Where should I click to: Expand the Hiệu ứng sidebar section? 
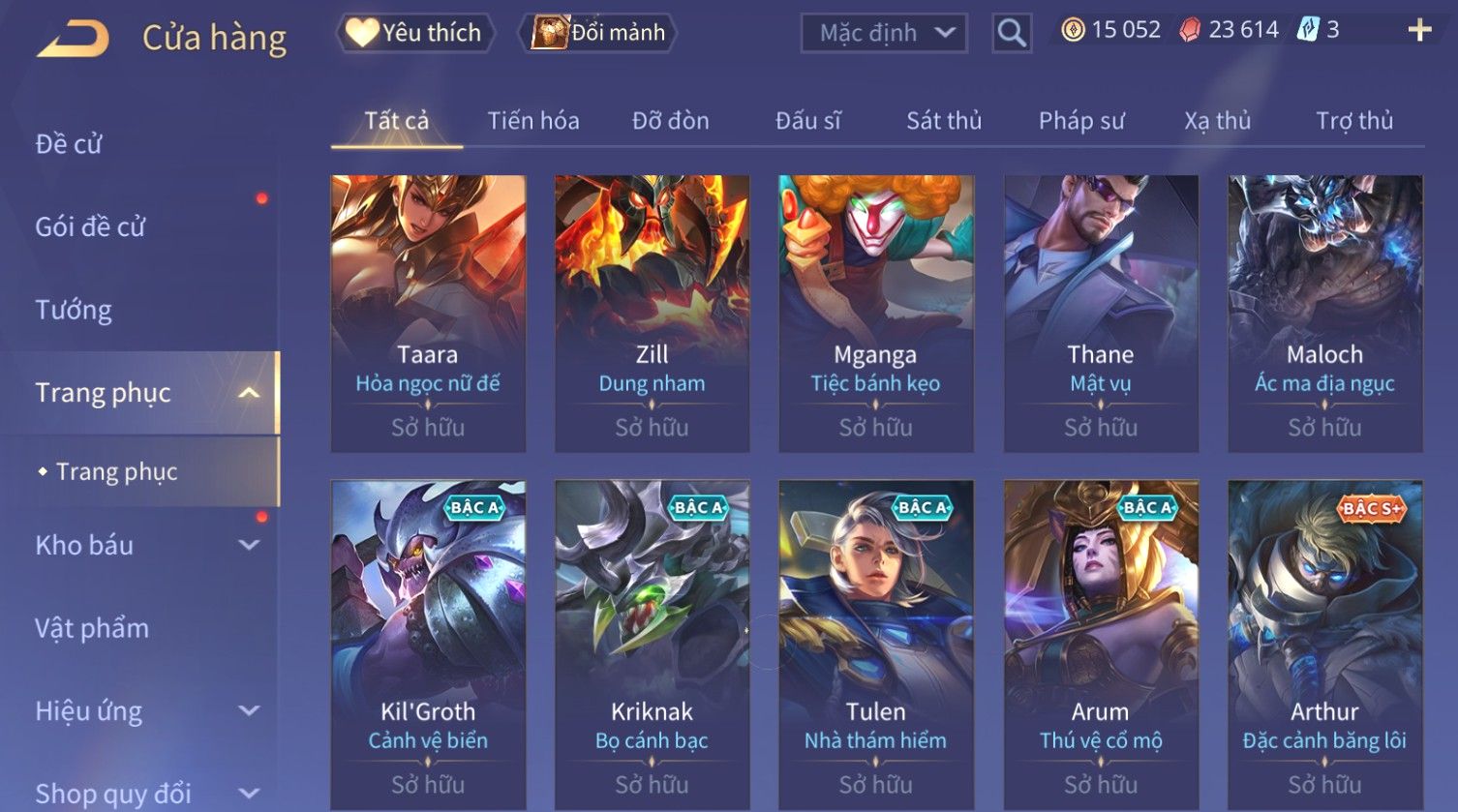tap(249, 711)
